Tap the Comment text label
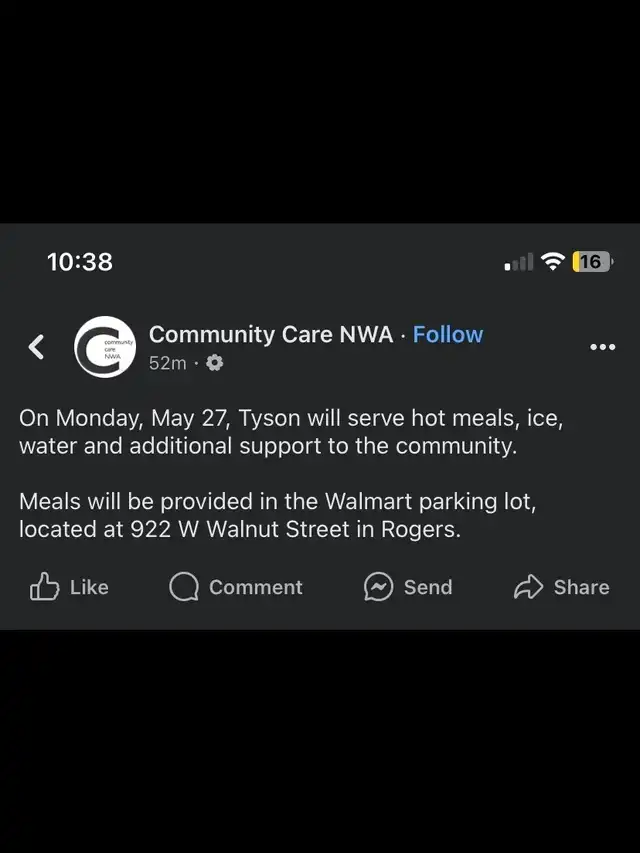This screenshot has width=640, height=853. (255, 588)
